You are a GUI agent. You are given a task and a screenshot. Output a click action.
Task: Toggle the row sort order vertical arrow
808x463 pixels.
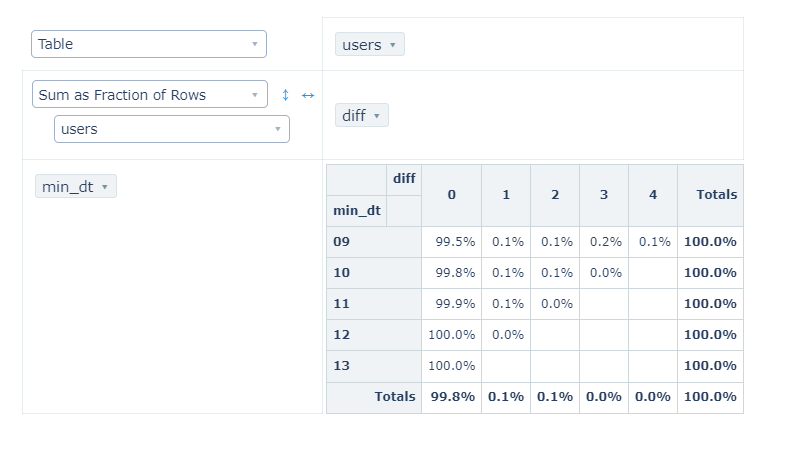(285, 95)
